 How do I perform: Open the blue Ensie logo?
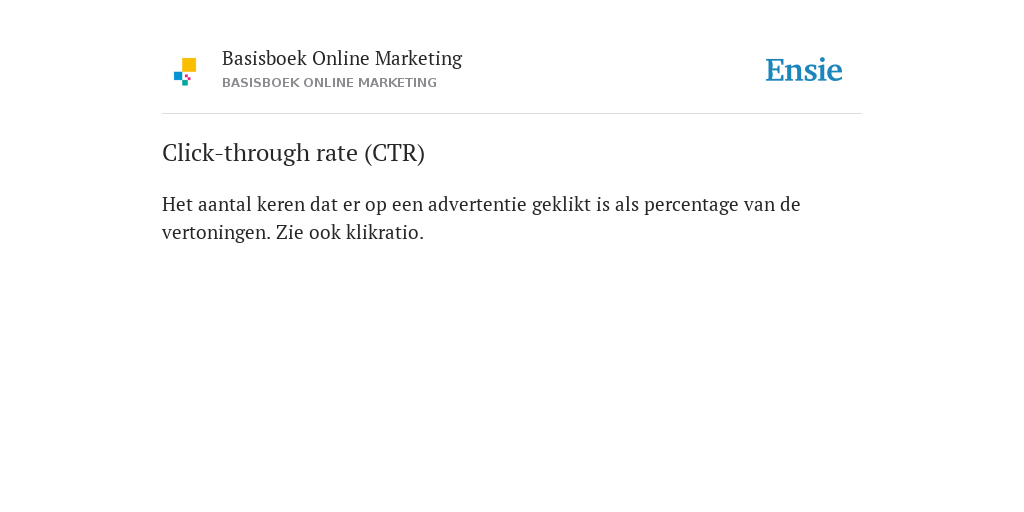(804, 70)
